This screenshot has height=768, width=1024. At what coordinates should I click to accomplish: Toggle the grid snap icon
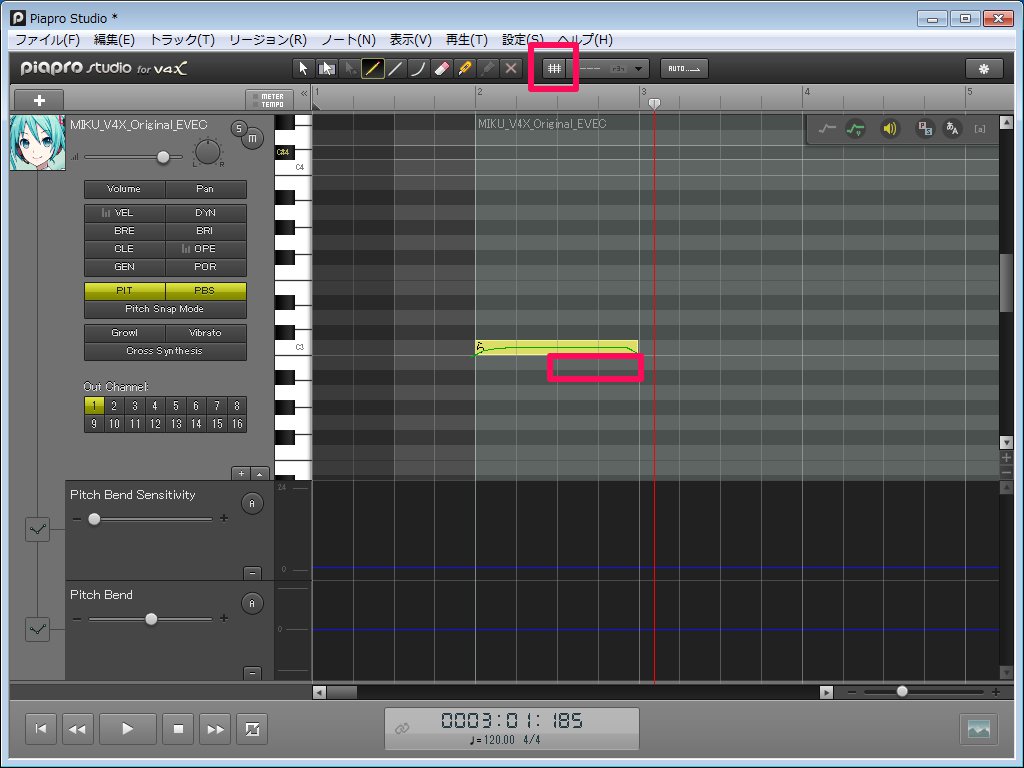point(553,68)
